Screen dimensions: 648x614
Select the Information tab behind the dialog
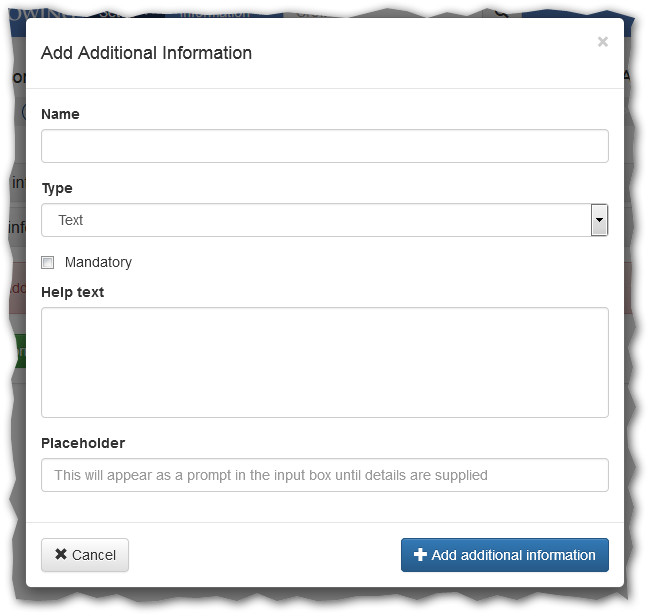(x=214, y=12)
